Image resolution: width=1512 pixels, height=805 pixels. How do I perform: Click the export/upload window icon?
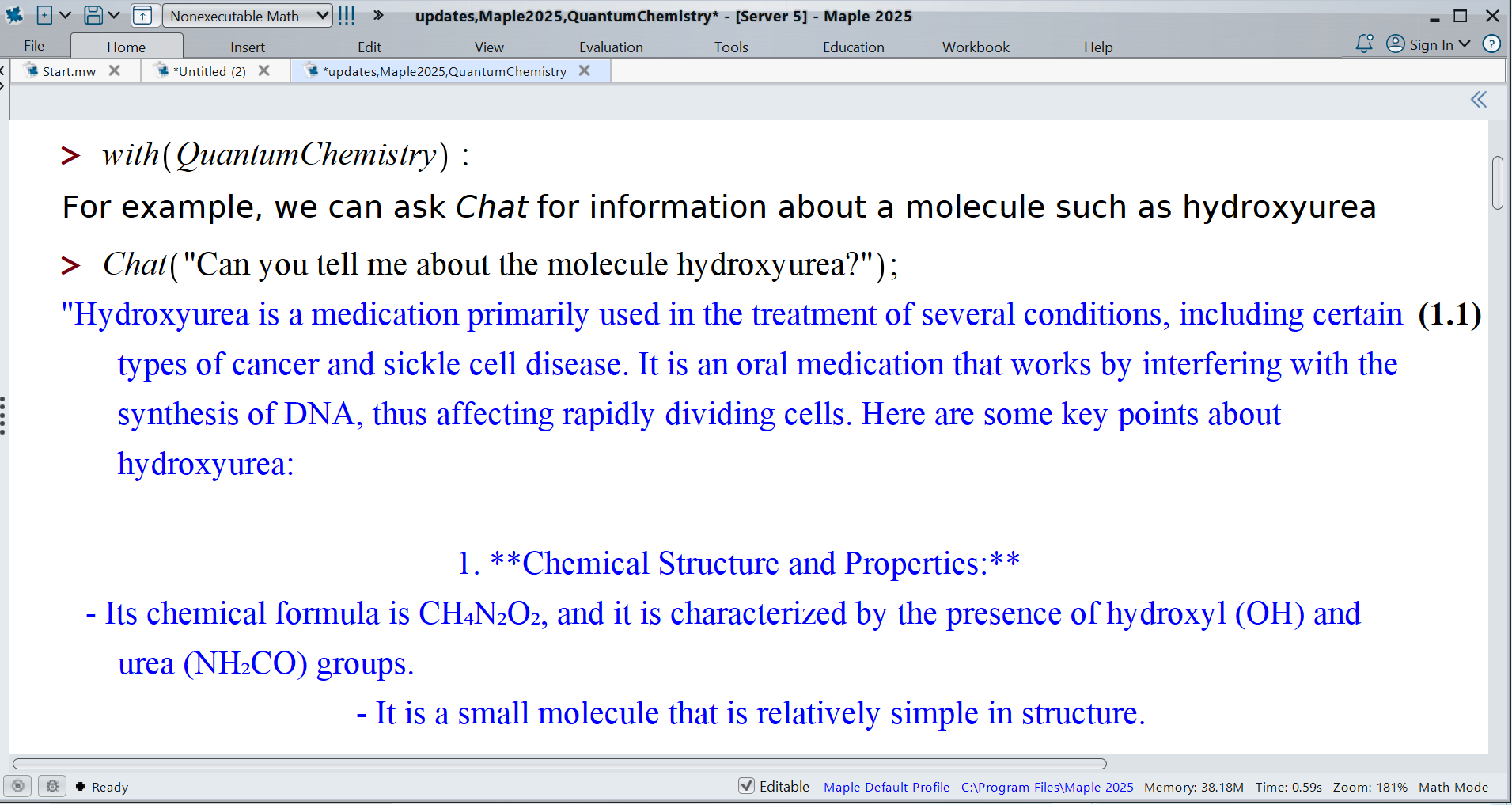(x=142, y=15)
